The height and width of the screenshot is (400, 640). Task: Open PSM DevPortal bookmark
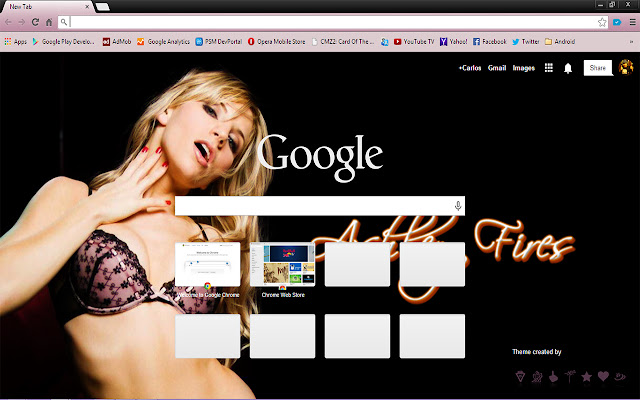point(218,41)
